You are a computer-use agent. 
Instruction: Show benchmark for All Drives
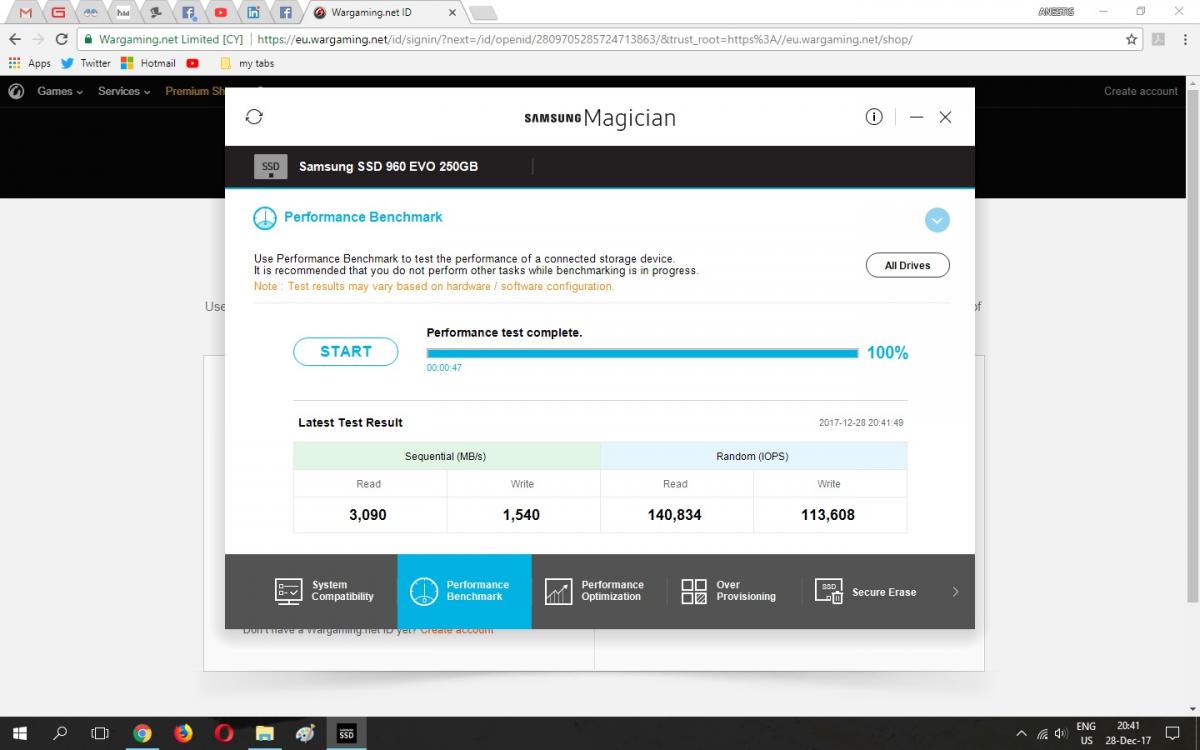coord(907,266)
